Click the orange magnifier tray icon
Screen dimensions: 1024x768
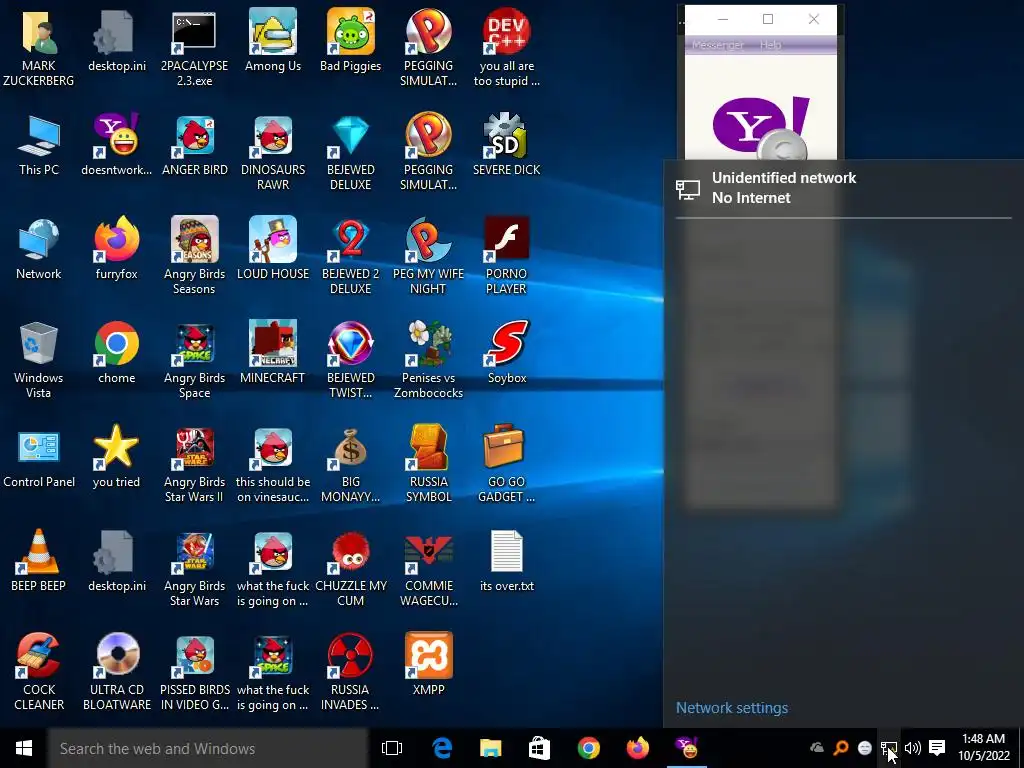pos(841,748)
